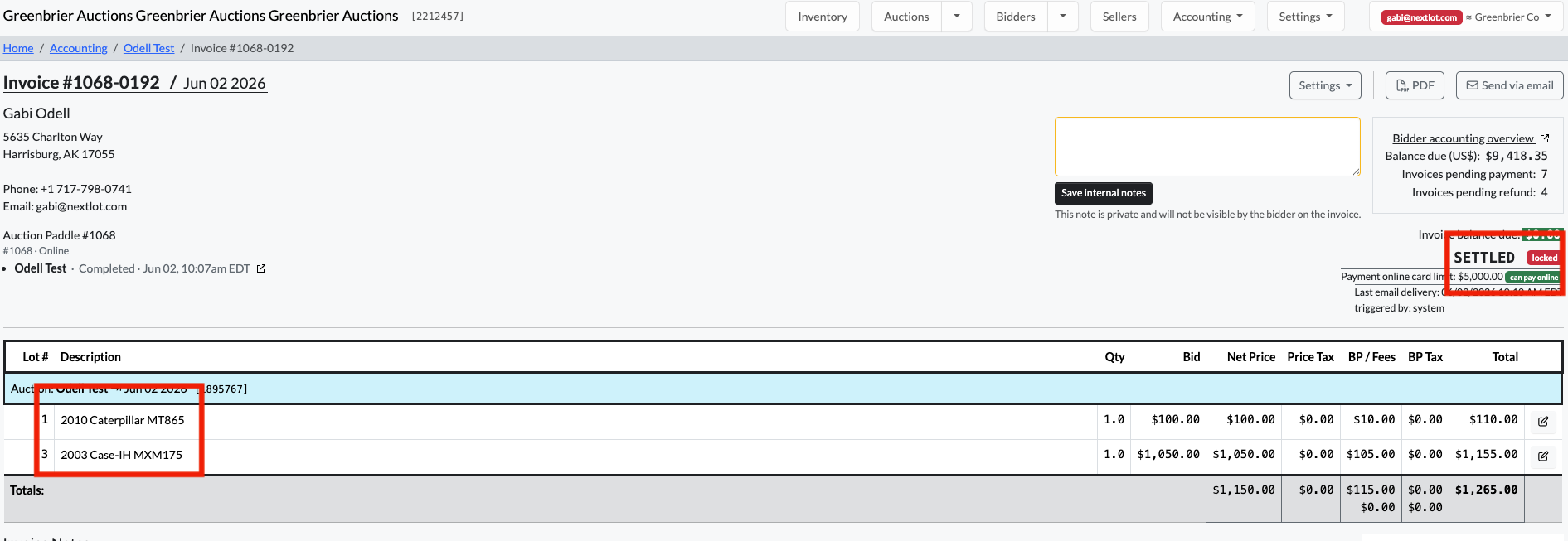Open the Auctions page
The image size is (1568, 541).
click(906, 17)
